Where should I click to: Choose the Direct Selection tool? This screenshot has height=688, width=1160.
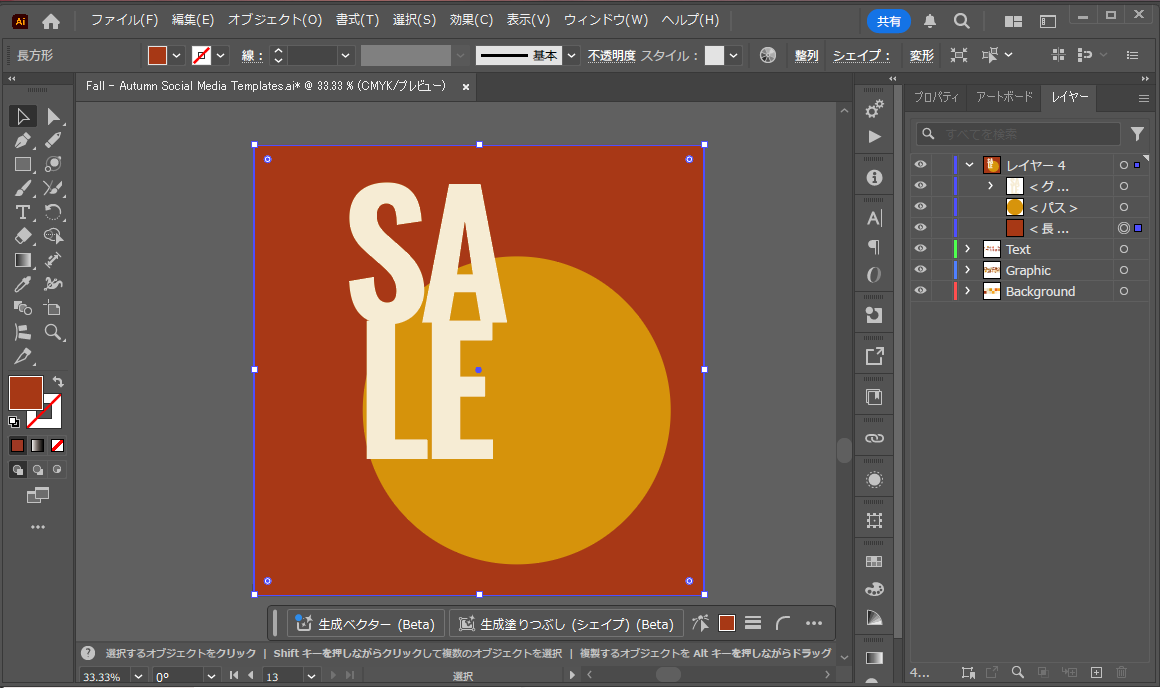[53, 116]
